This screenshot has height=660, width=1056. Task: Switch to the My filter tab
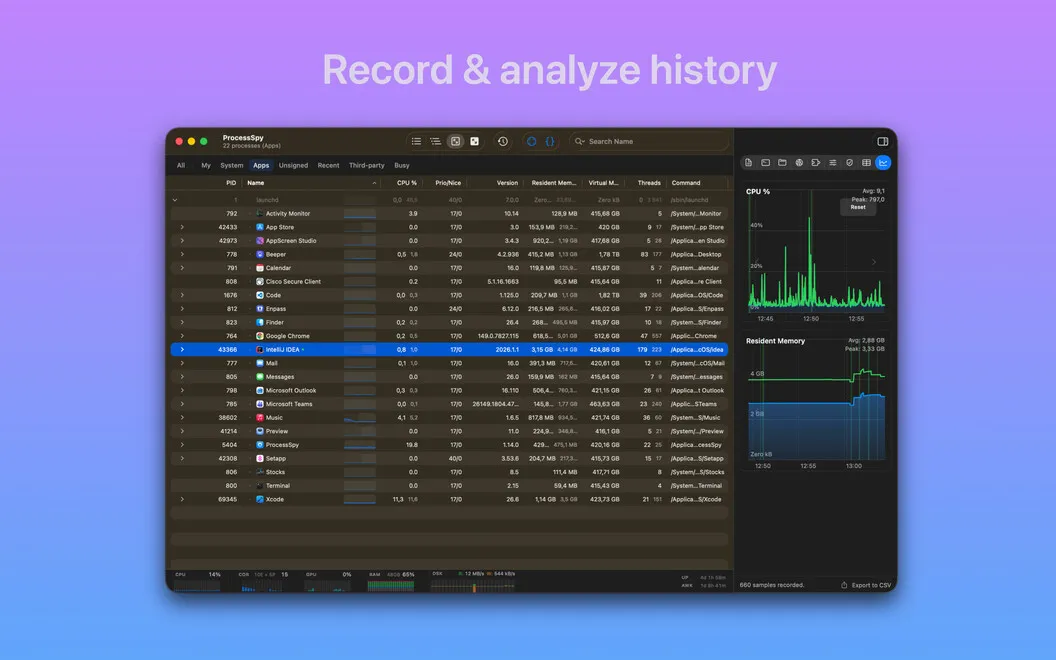click(x=205, y=166)
